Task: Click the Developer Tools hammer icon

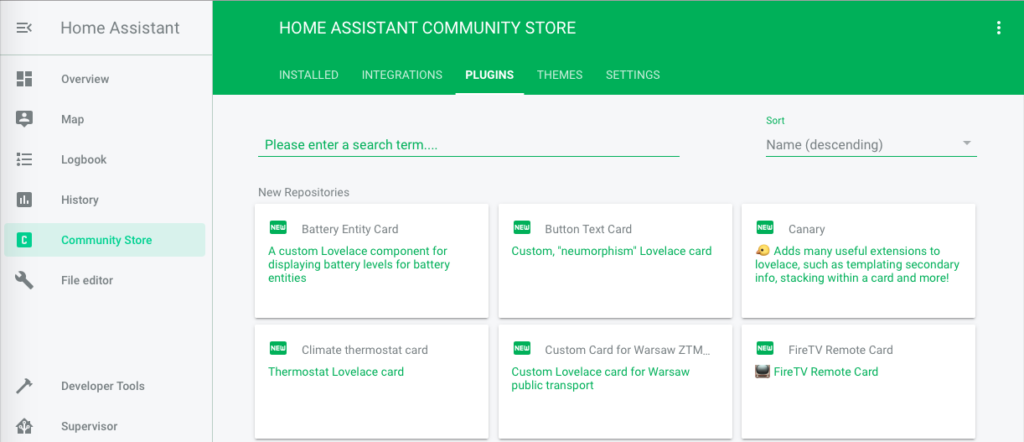Action: (x=24, y=386)
